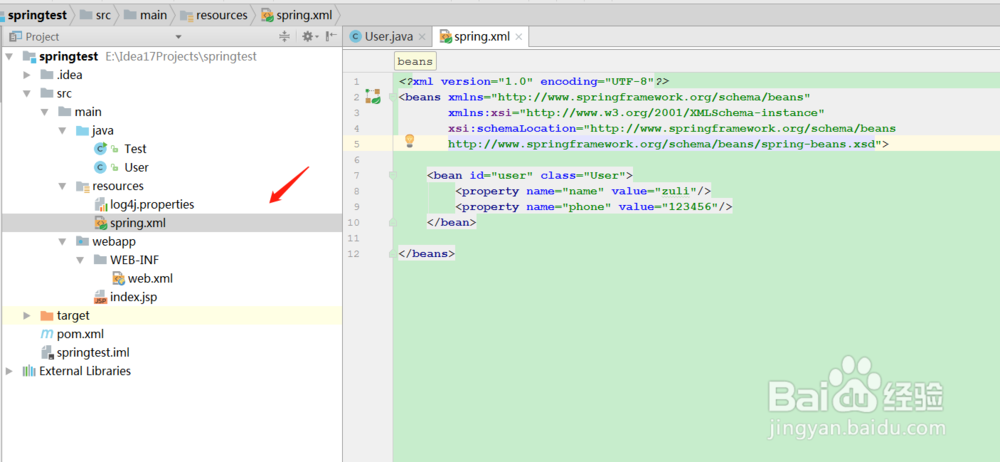Collapse the src folder
Viewport: 1000px width, 462px height.
tap(27, 93)
